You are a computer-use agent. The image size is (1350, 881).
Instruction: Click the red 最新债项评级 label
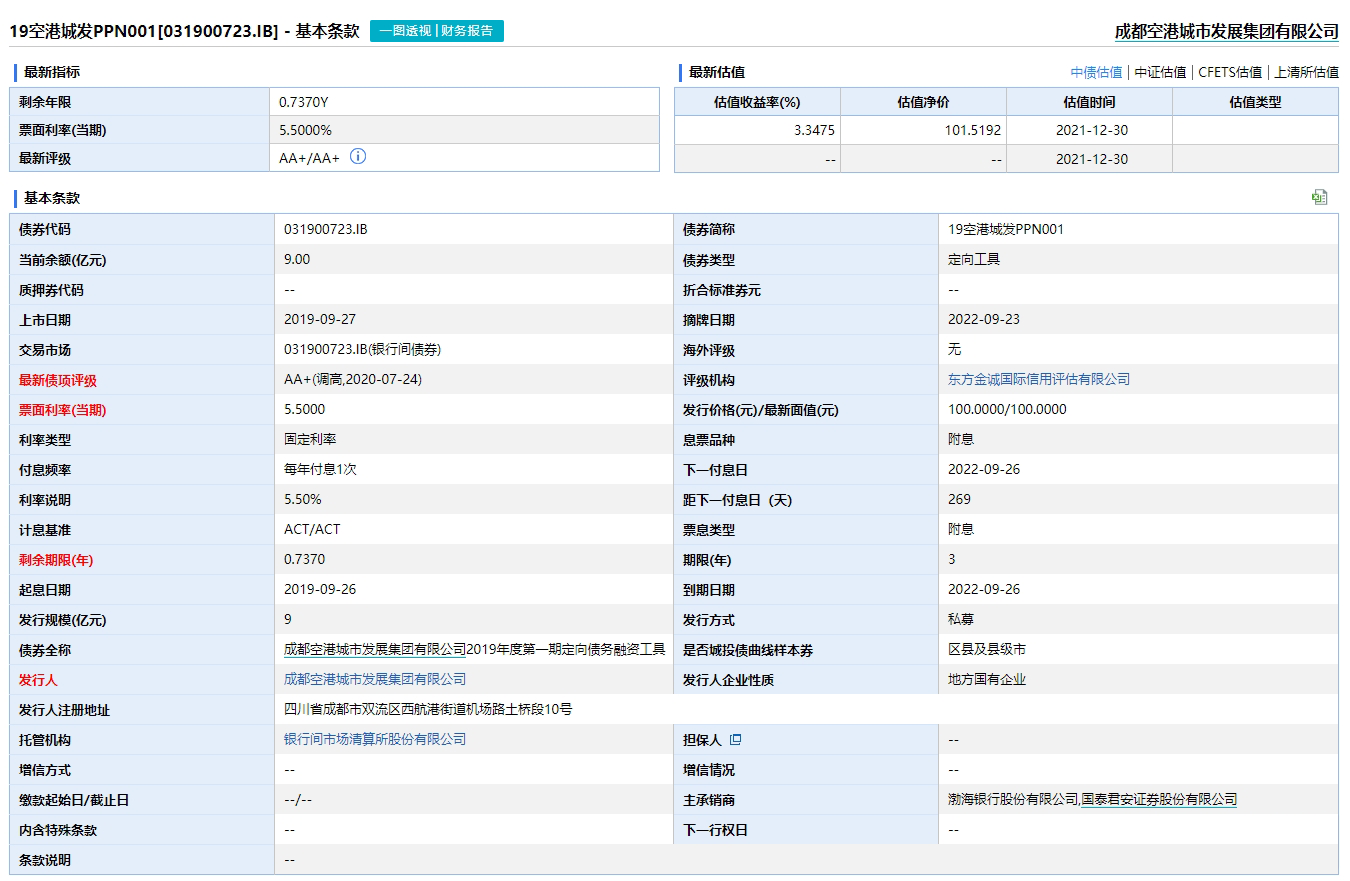click(58, 380)
